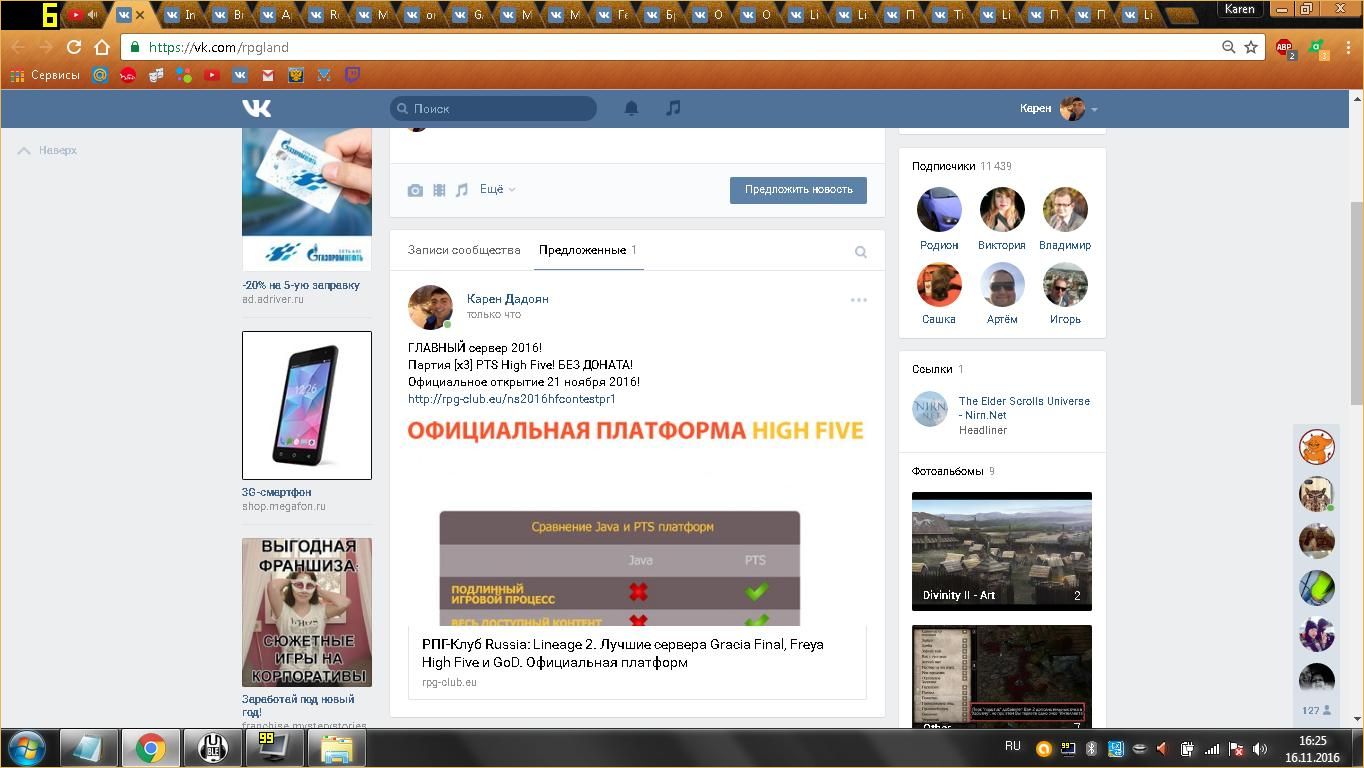Screen dimensions: 1364x768
Task: Expand the Керен profile menu arrow
Action: pyautogui.click(x=1094, y=109)
